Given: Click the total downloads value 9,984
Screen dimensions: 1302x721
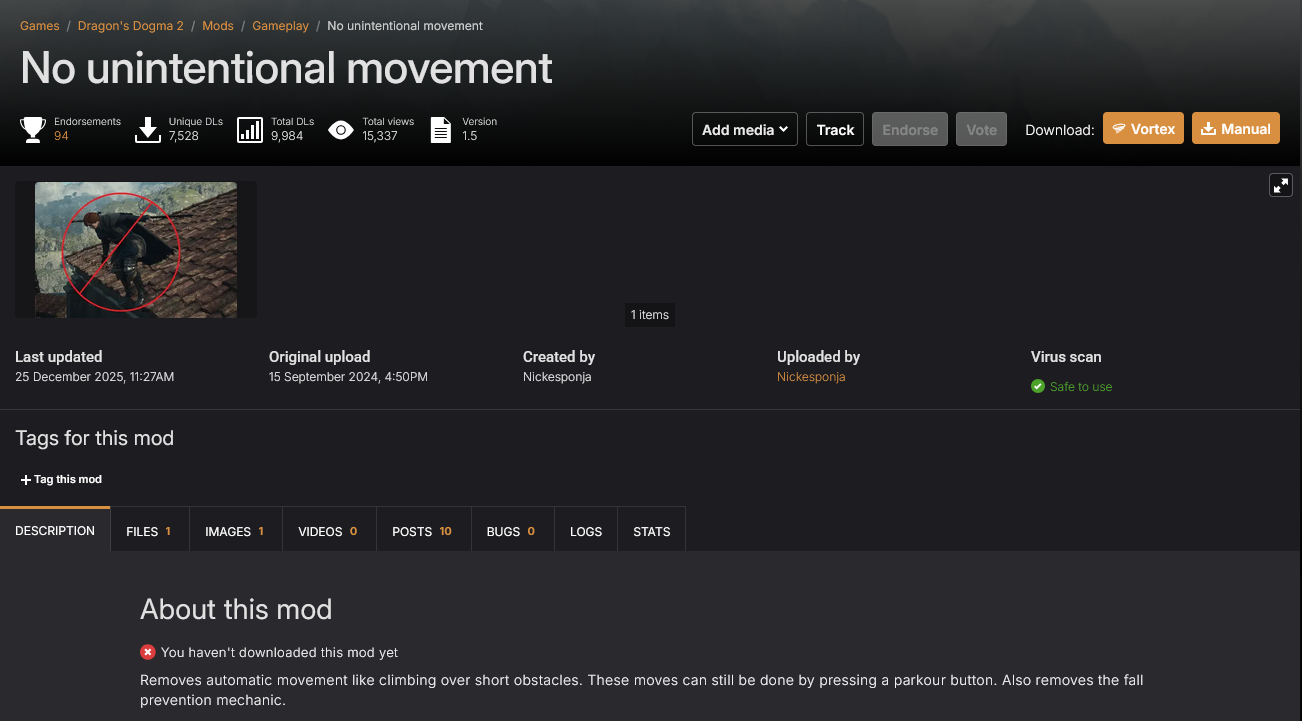Looking at the screenshot, I should [x=287, y=136].
